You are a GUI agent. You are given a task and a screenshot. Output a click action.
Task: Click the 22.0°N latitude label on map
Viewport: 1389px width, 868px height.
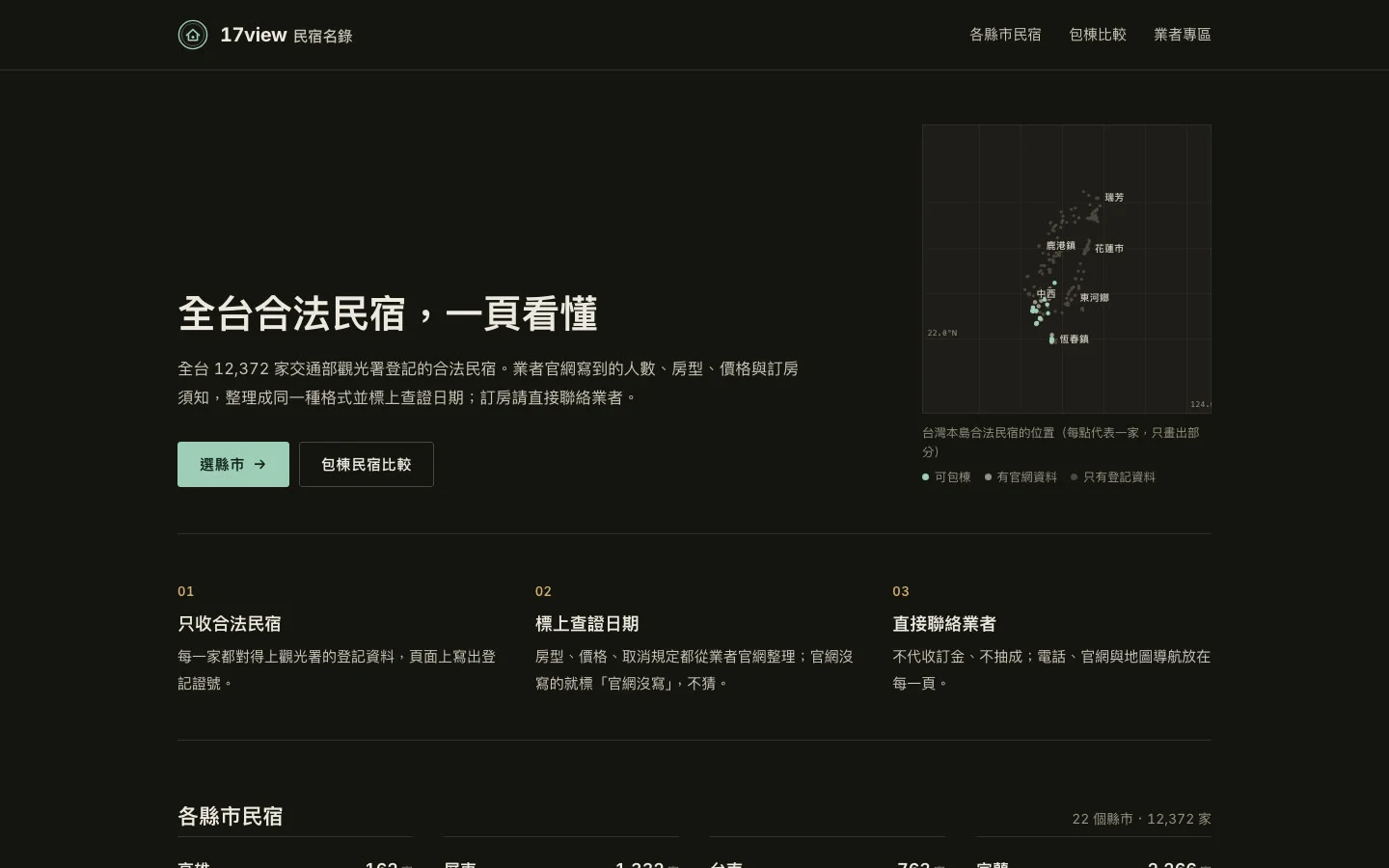point(942,333)
